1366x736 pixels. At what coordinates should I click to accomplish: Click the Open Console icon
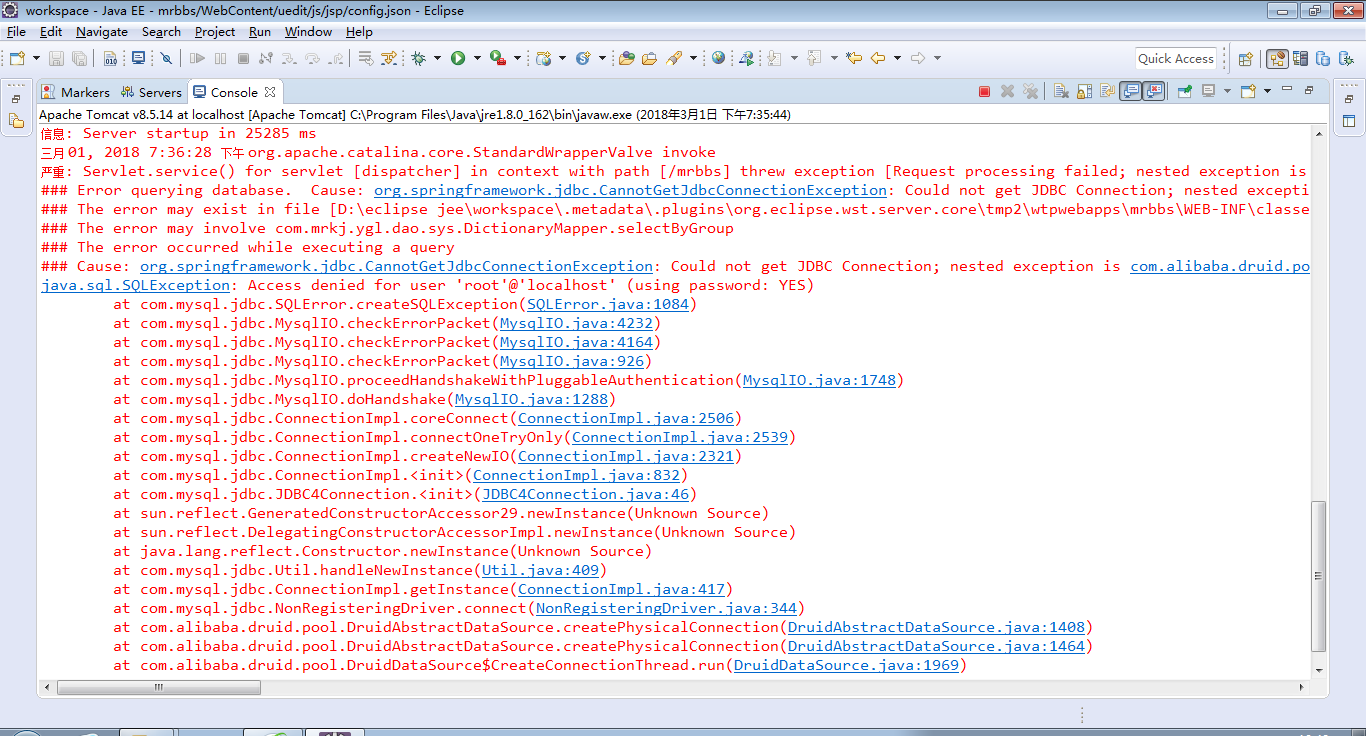[x=1248, y=91]
